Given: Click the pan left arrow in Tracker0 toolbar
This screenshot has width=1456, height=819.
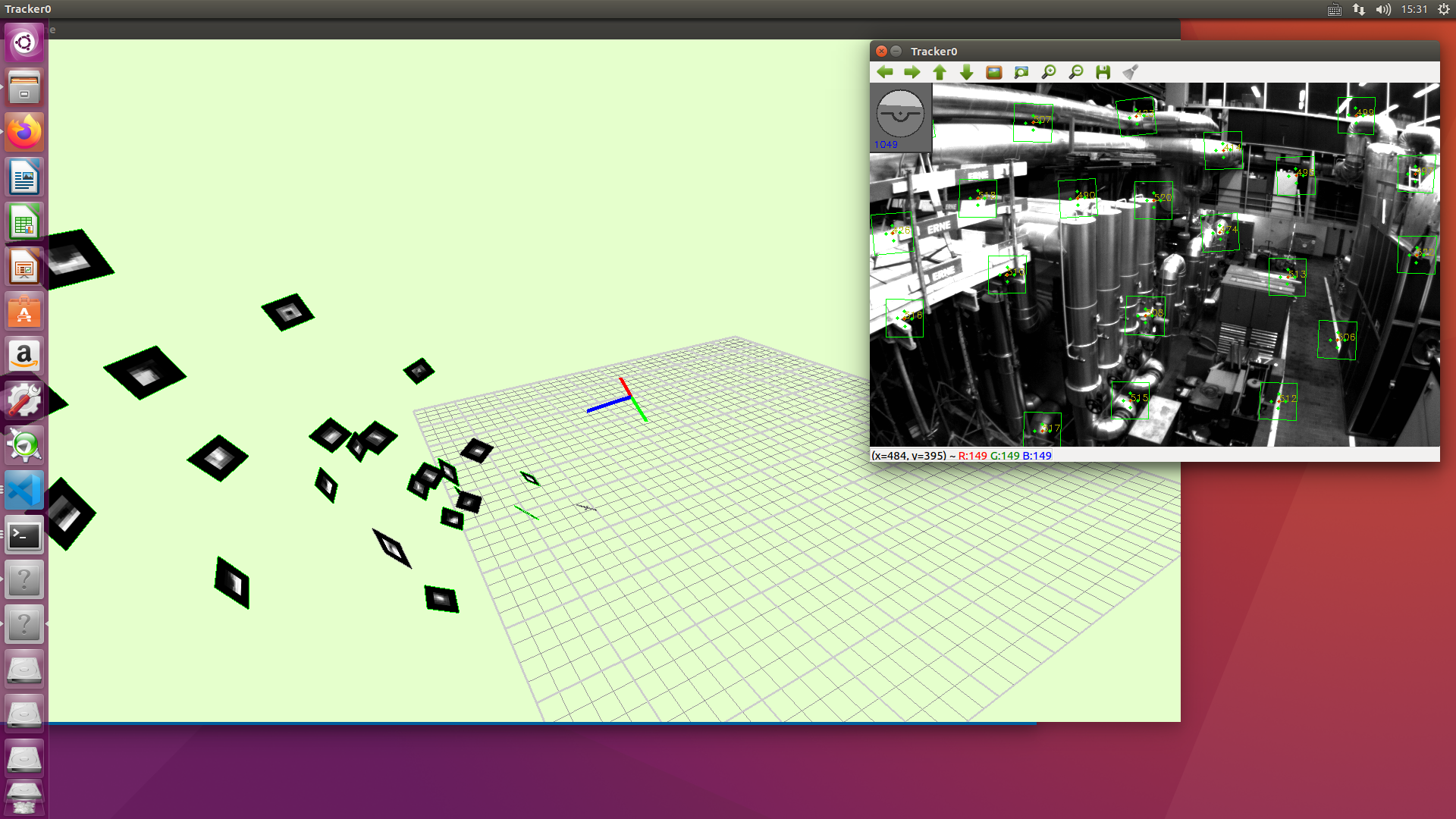Looking at the screenshot, I should [x=884, y=72].
